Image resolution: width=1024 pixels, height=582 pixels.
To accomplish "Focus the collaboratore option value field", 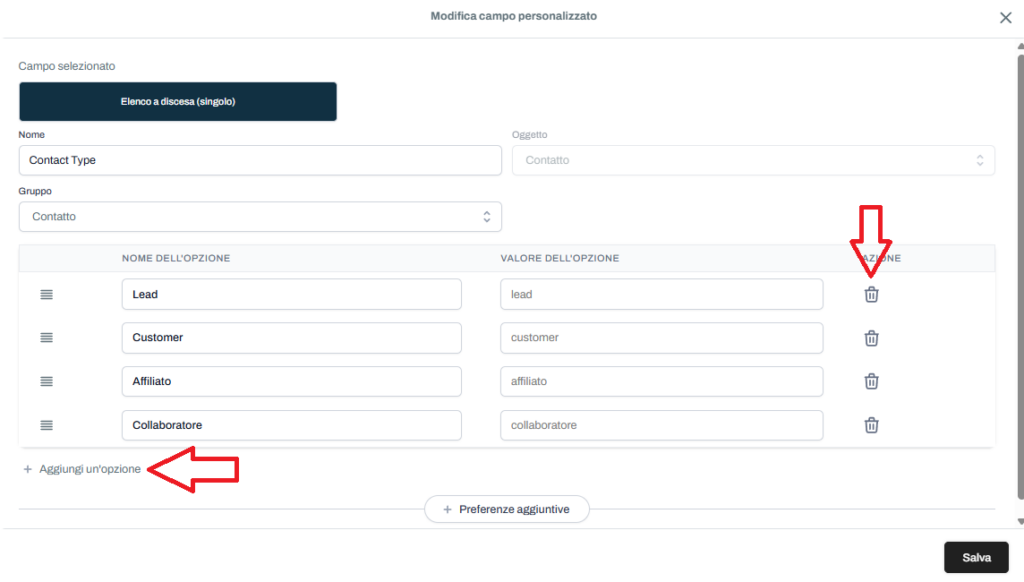I will (661, 425).
